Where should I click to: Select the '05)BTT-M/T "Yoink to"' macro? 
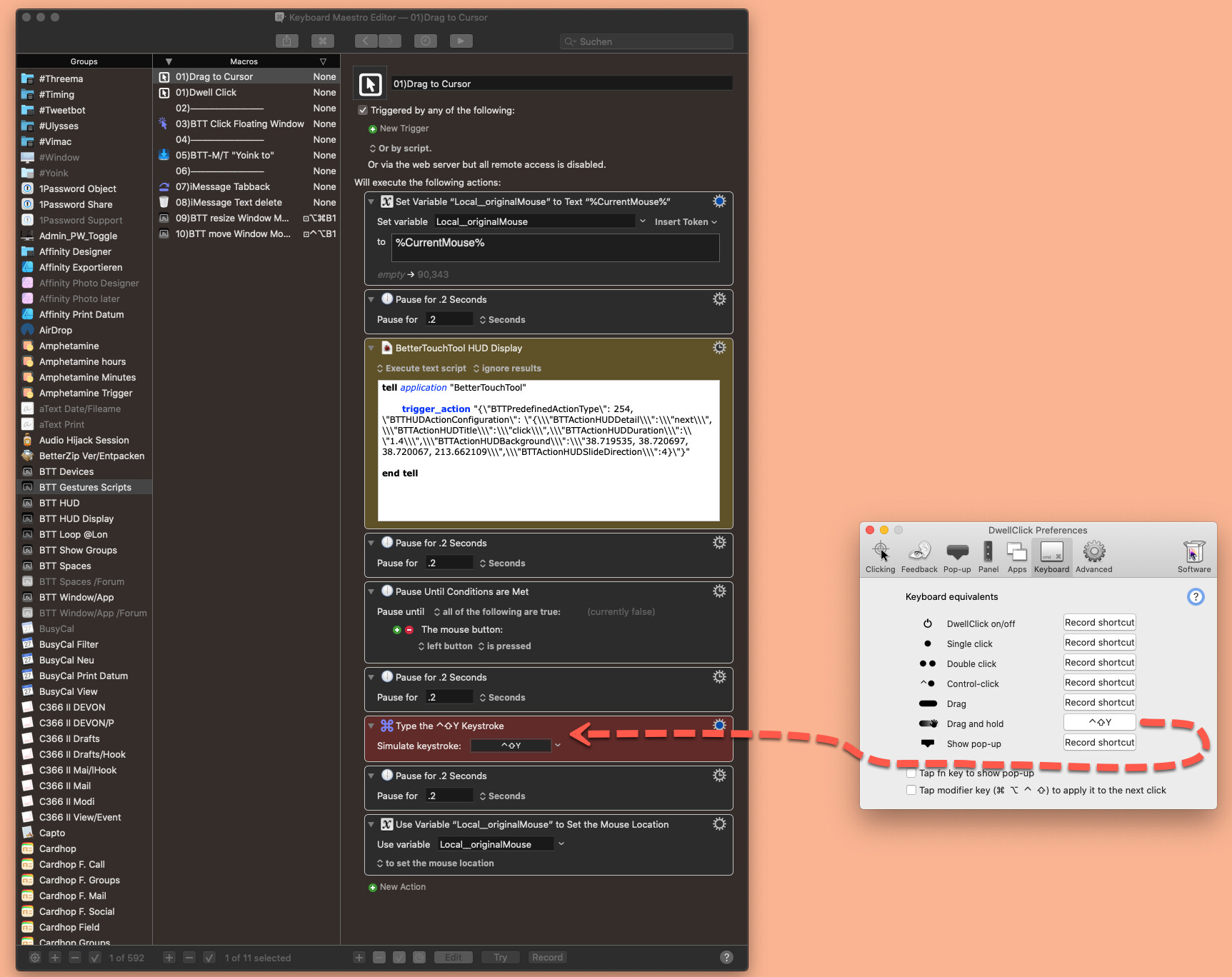point(246,155)
